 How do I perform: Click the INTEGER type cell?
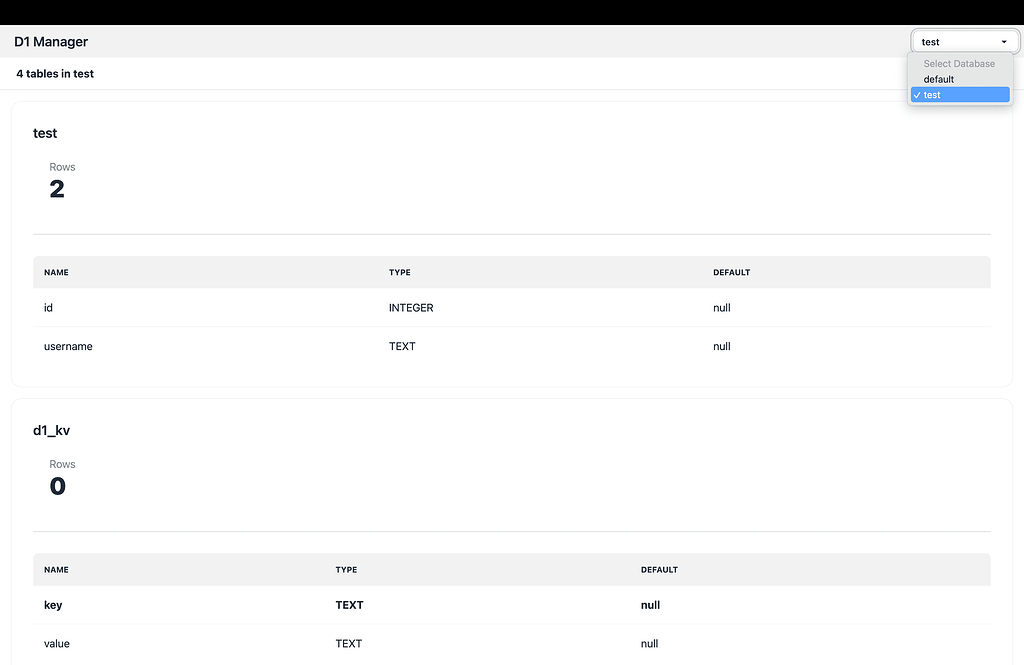pyautogui.click(x=411, y=308)
